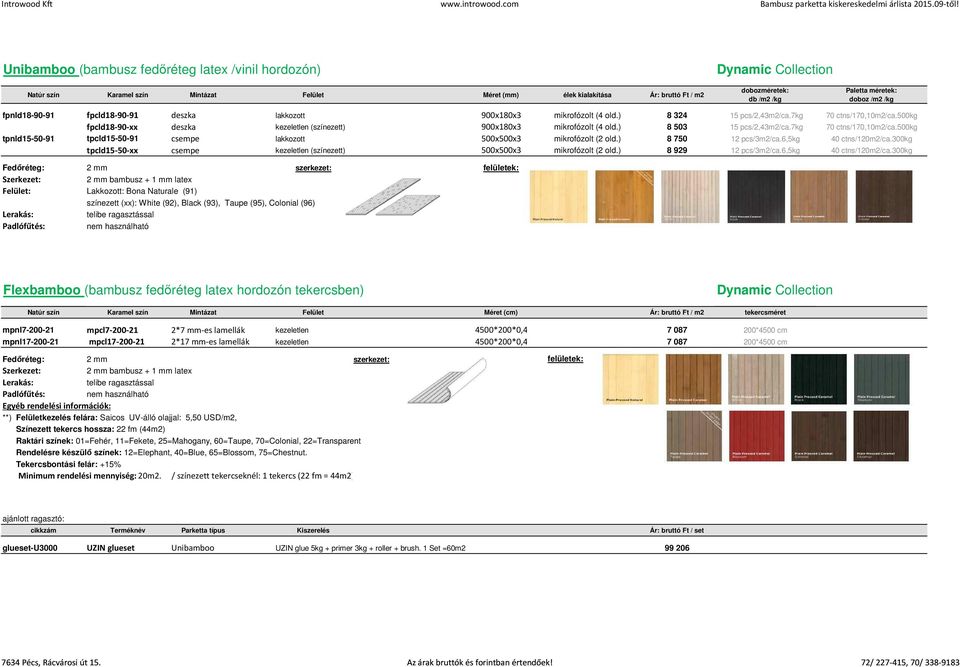Select product code mpnl7-200-21
Screen dimensions: 960x667
coord(28,330)
